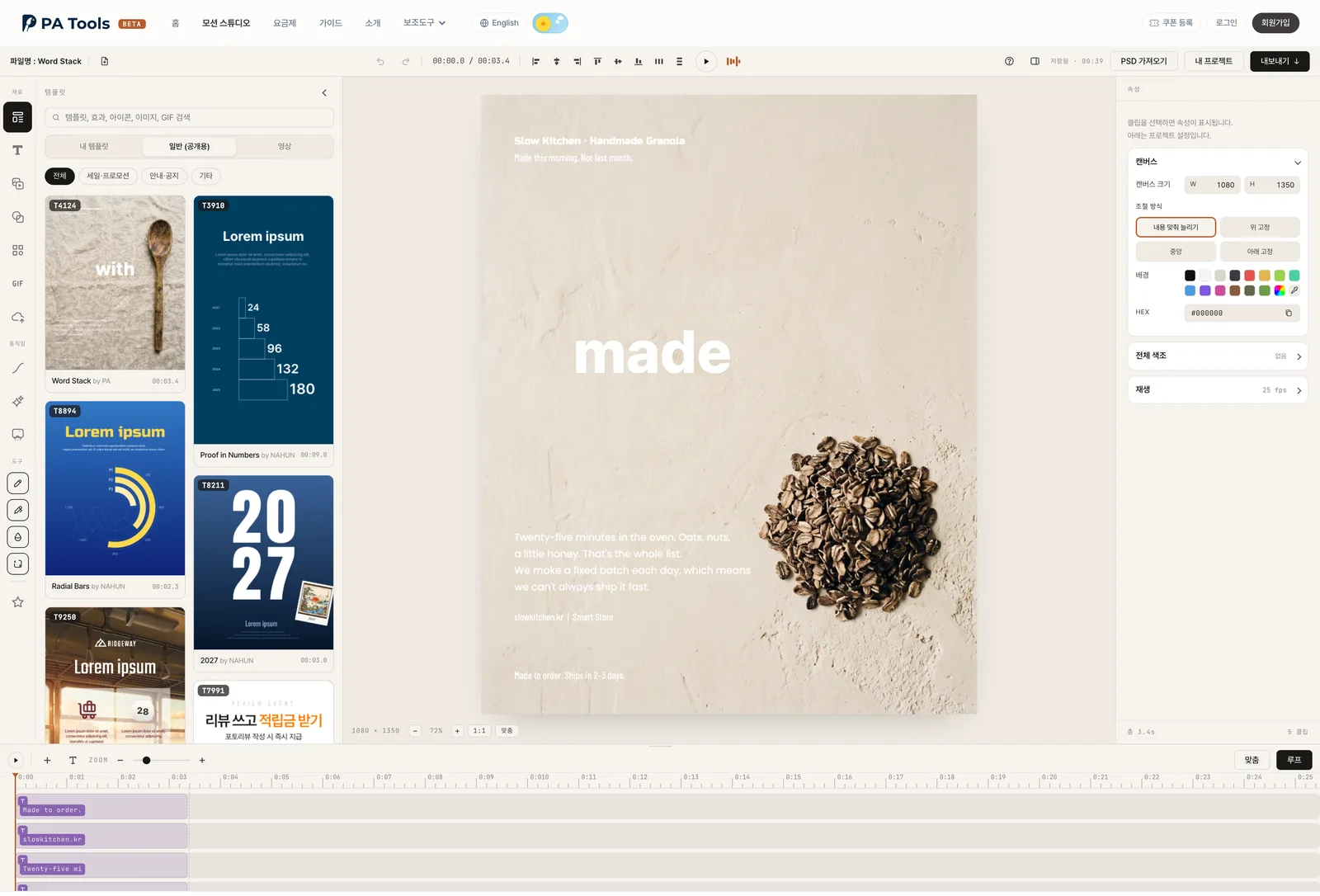Image resolution: width=1320 pixels, height=896 pixels.
Task: Select the eyedropper pen tool in sidebar
Action: click(x=17, y=510)
